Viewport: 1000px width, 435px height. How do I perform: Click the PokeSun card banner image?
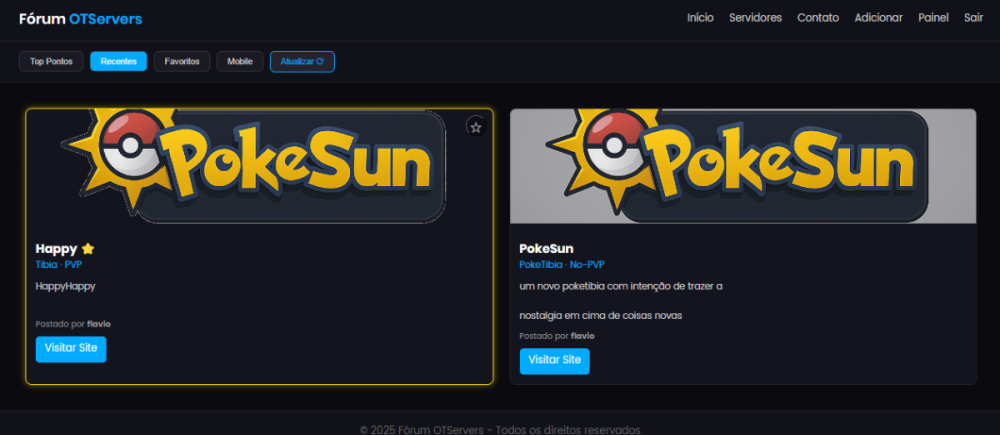(x=742, y=166)
